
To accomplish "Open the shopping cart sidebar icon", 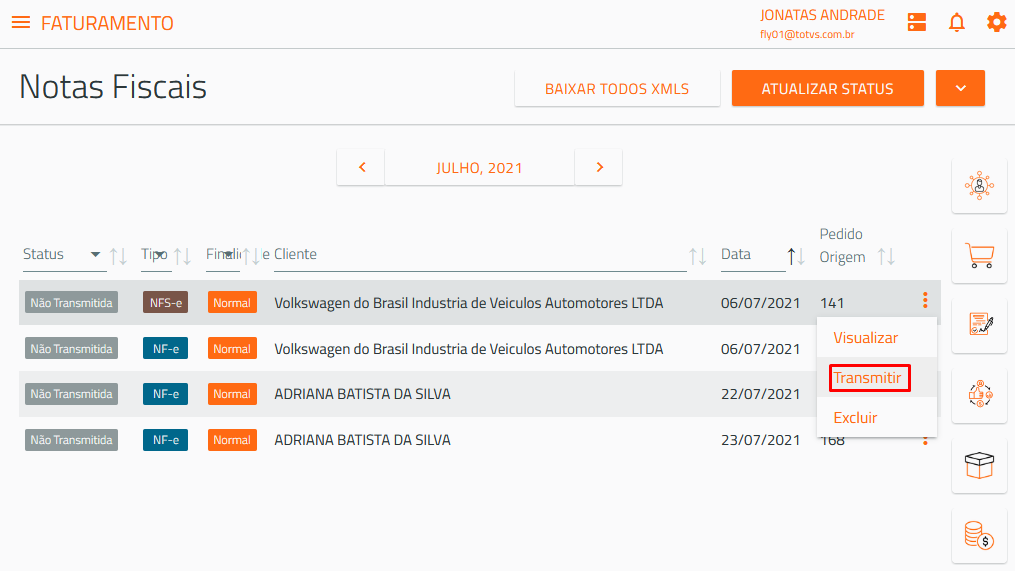I will pyautogui.click(x=979, y=256).
